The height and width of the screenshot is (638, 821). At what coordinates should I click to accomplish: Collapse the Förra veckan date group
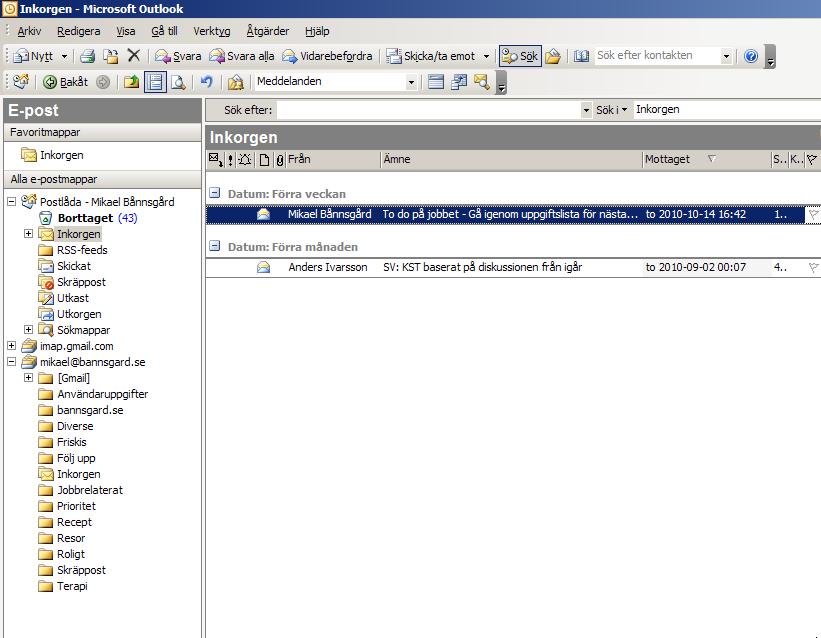tap(214, 193)
